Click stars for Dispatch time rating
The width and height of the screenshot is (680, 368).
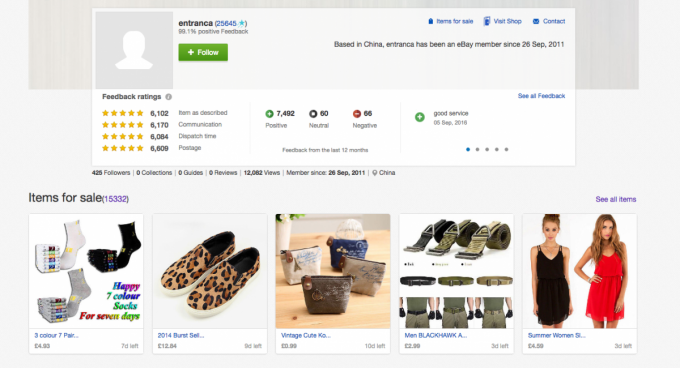123,137
